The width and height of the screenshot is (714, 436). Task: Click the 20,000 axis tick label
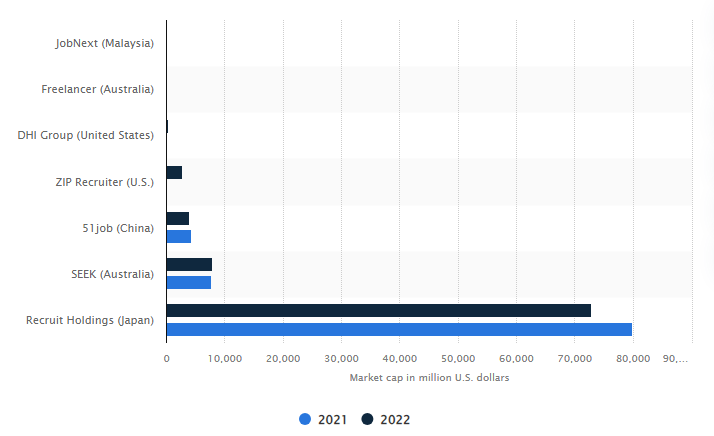coord(283,359)
